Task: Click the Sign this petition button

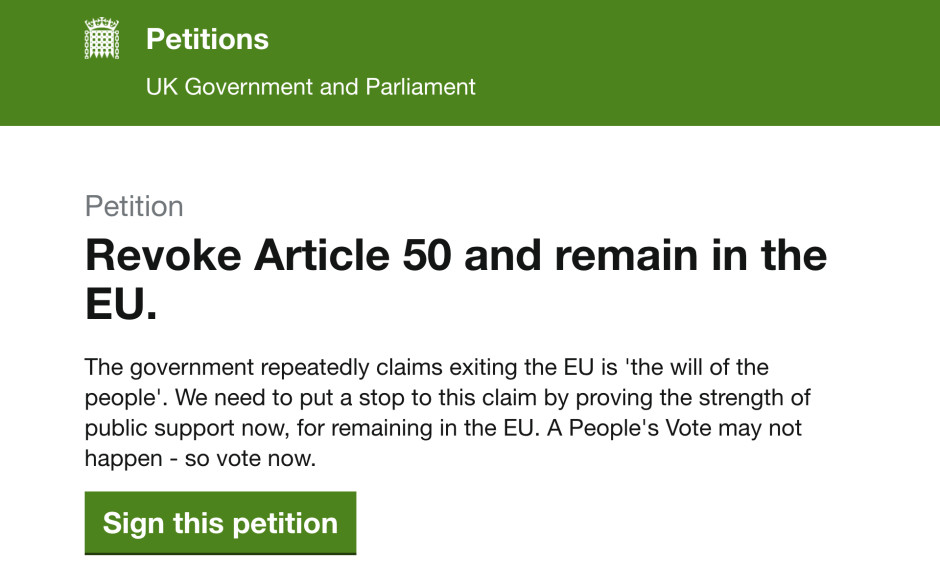Action: (220, 522)
